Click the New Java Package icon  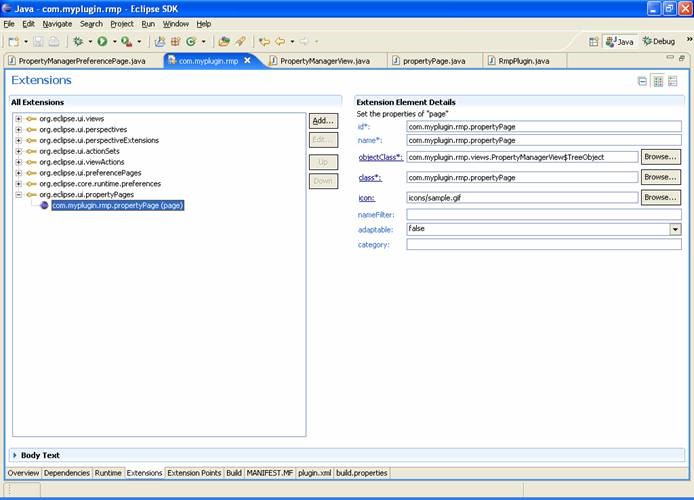[175, 42]
